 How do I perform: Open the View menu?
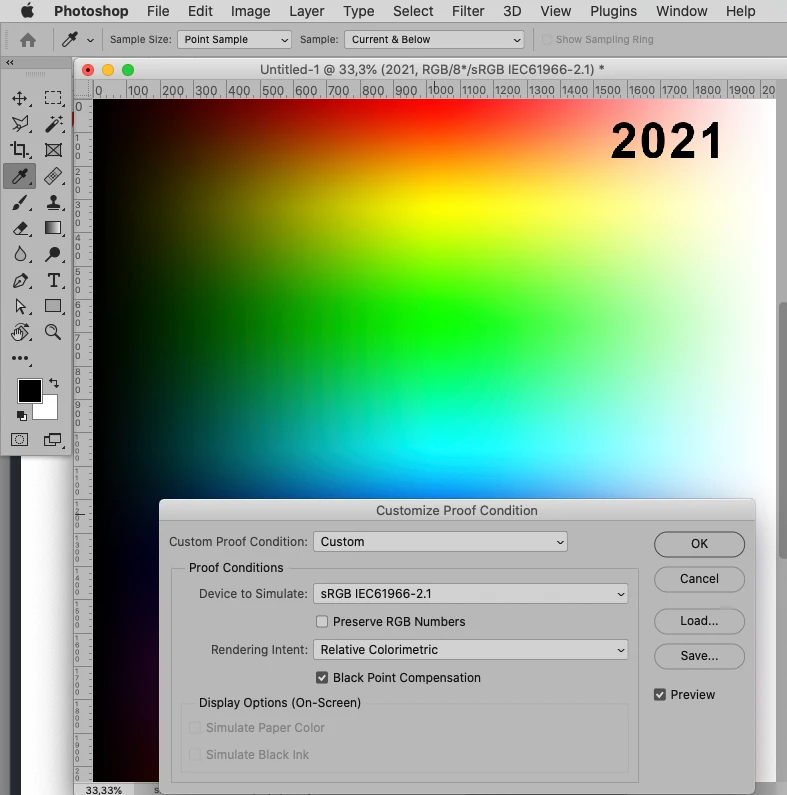(556, 11)
